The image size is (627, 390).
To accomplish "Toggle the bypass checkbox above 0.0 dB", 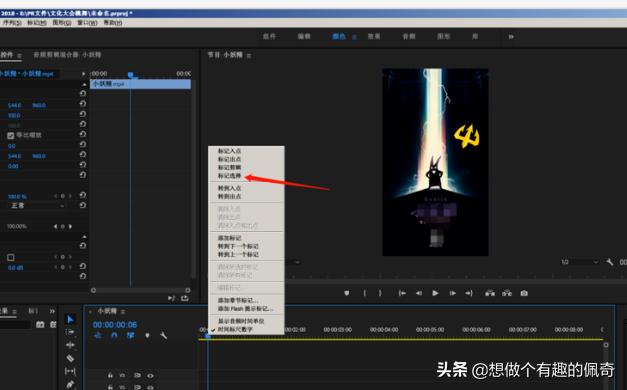I will (11, 257).
